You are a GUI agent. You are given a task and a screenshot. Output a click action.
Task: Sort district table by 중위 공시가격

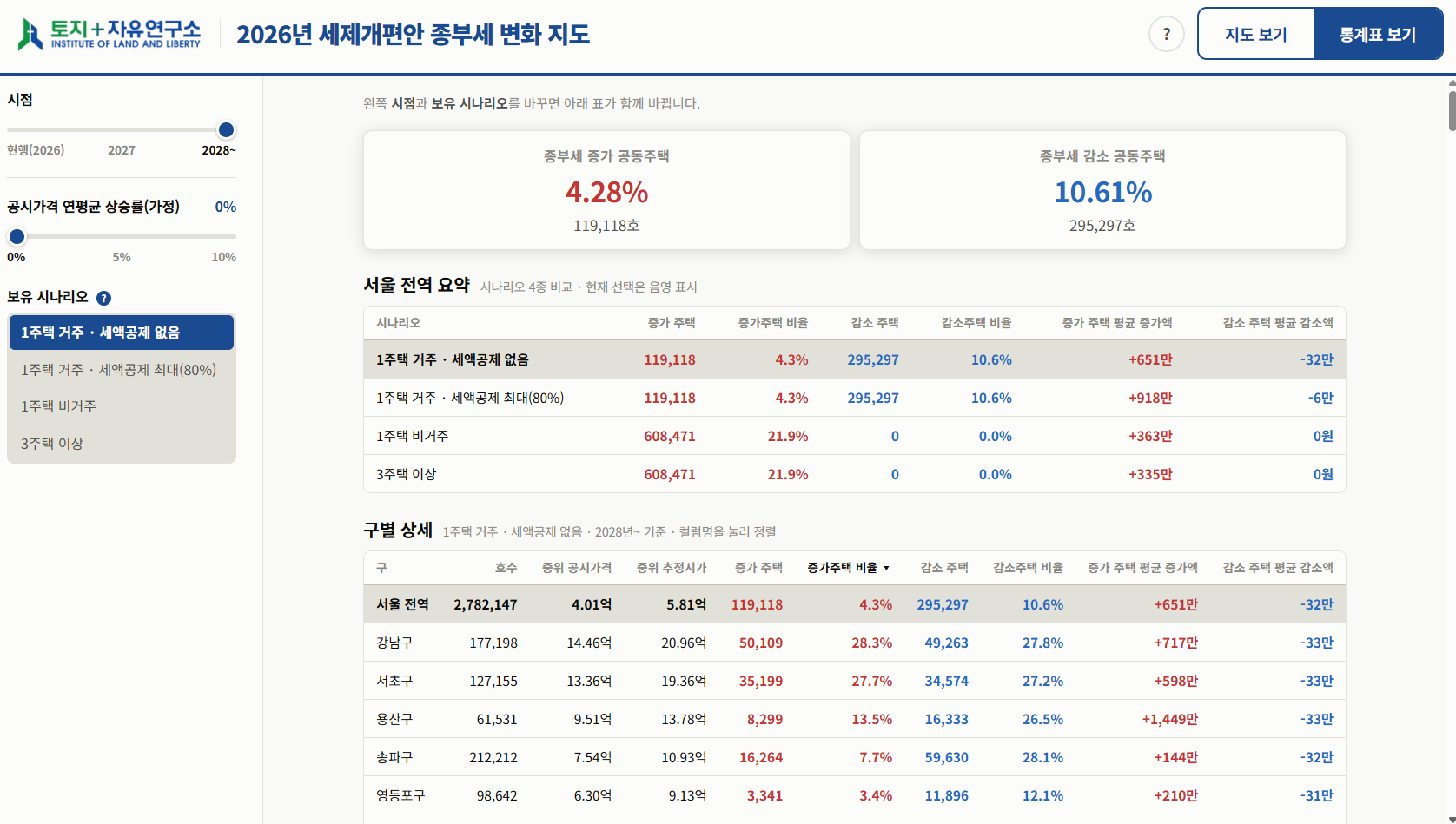click(x=577, y=568)
